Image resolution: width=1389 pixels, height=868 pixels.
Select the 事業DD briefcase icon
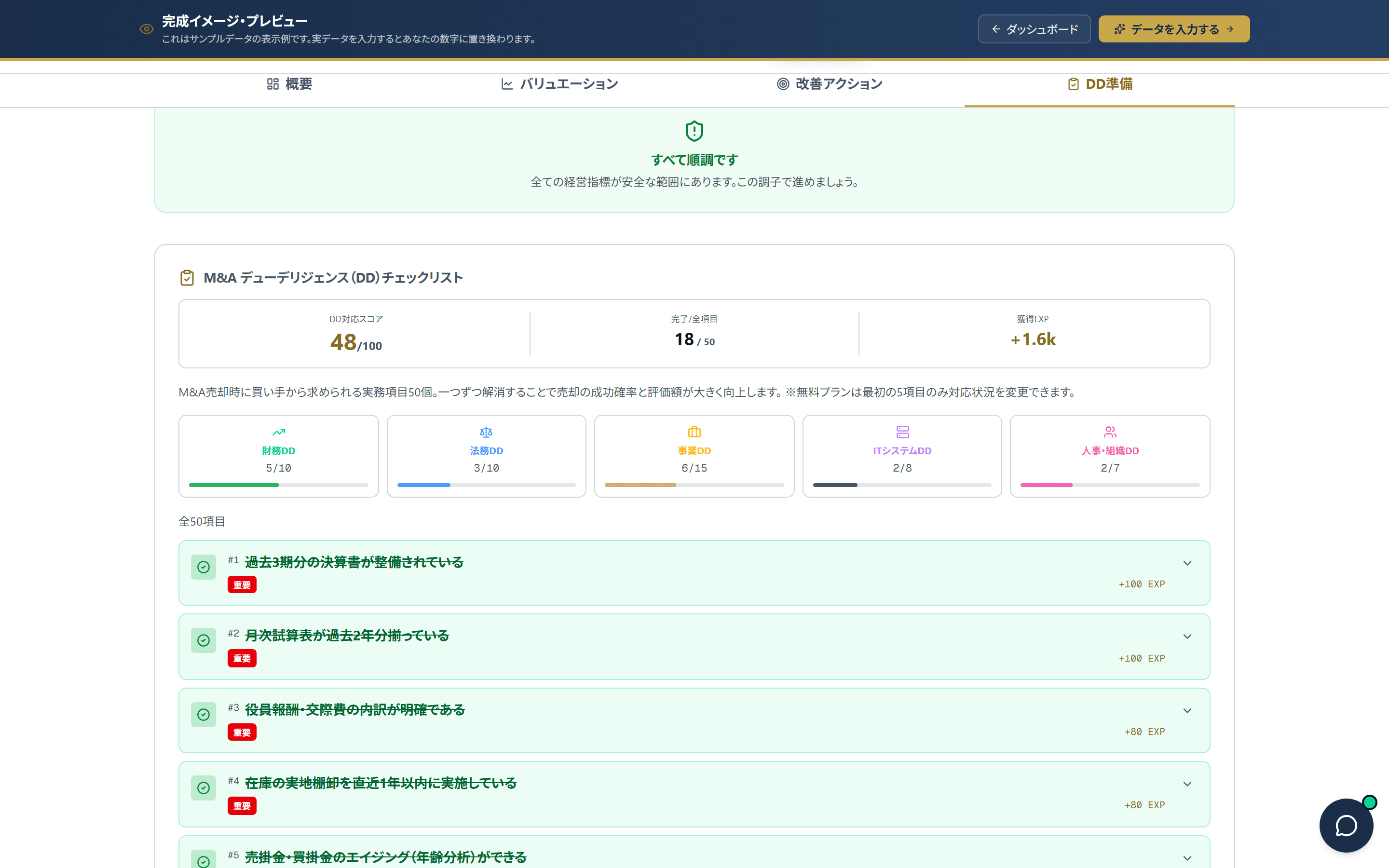[x=694, y=432]
